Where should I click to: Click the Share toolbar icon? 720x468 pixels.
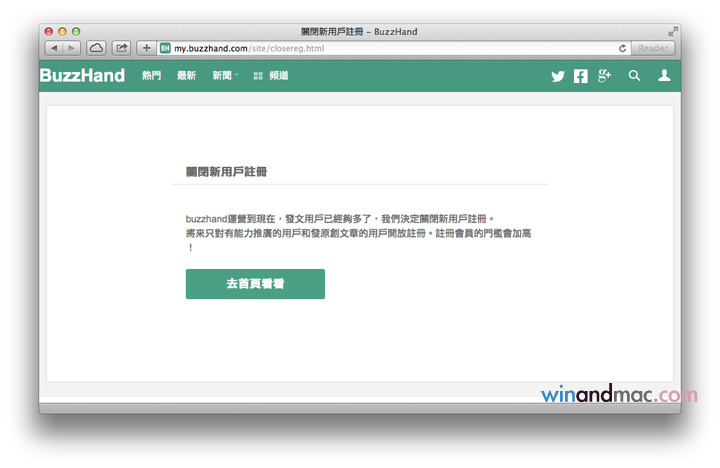point(121,48)
